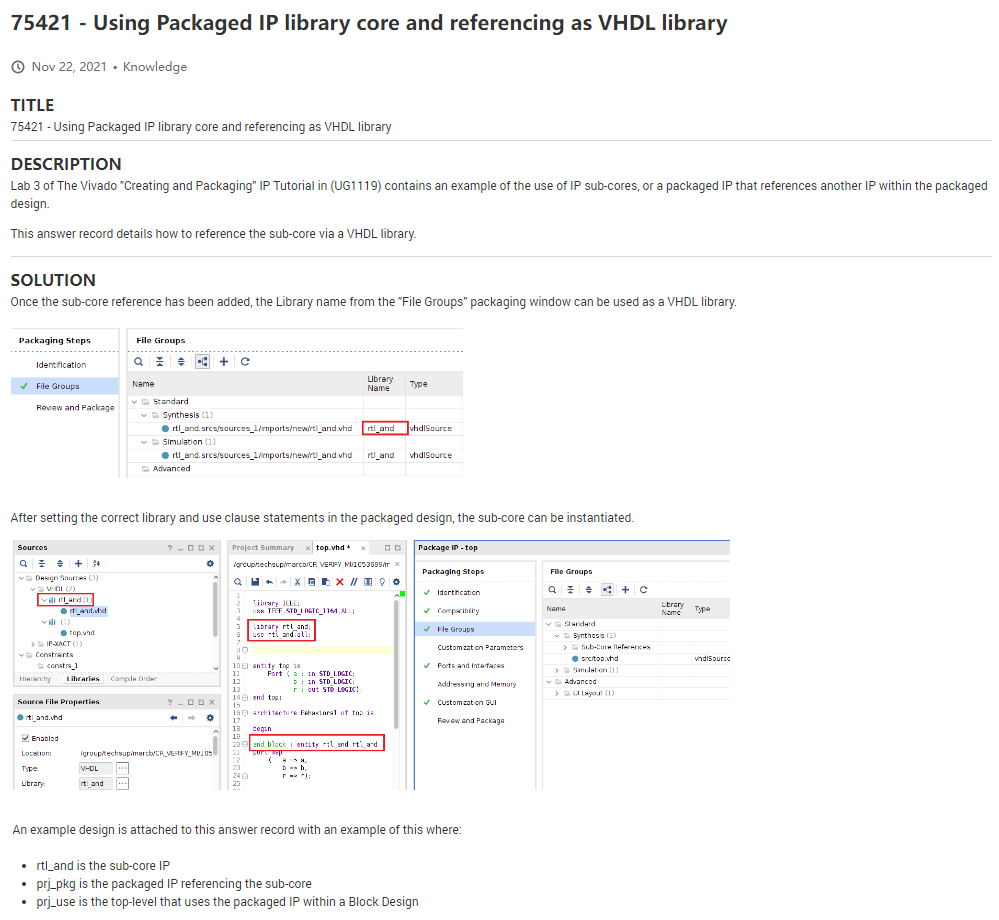Expand the UI Layout (1) node
This screenshot has width=999, height=920.
coord(556,693)
